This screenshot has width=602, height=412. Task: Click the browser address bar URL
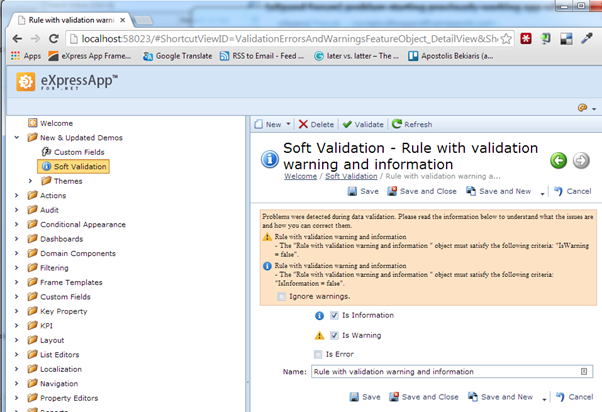(x=289, y=39)
